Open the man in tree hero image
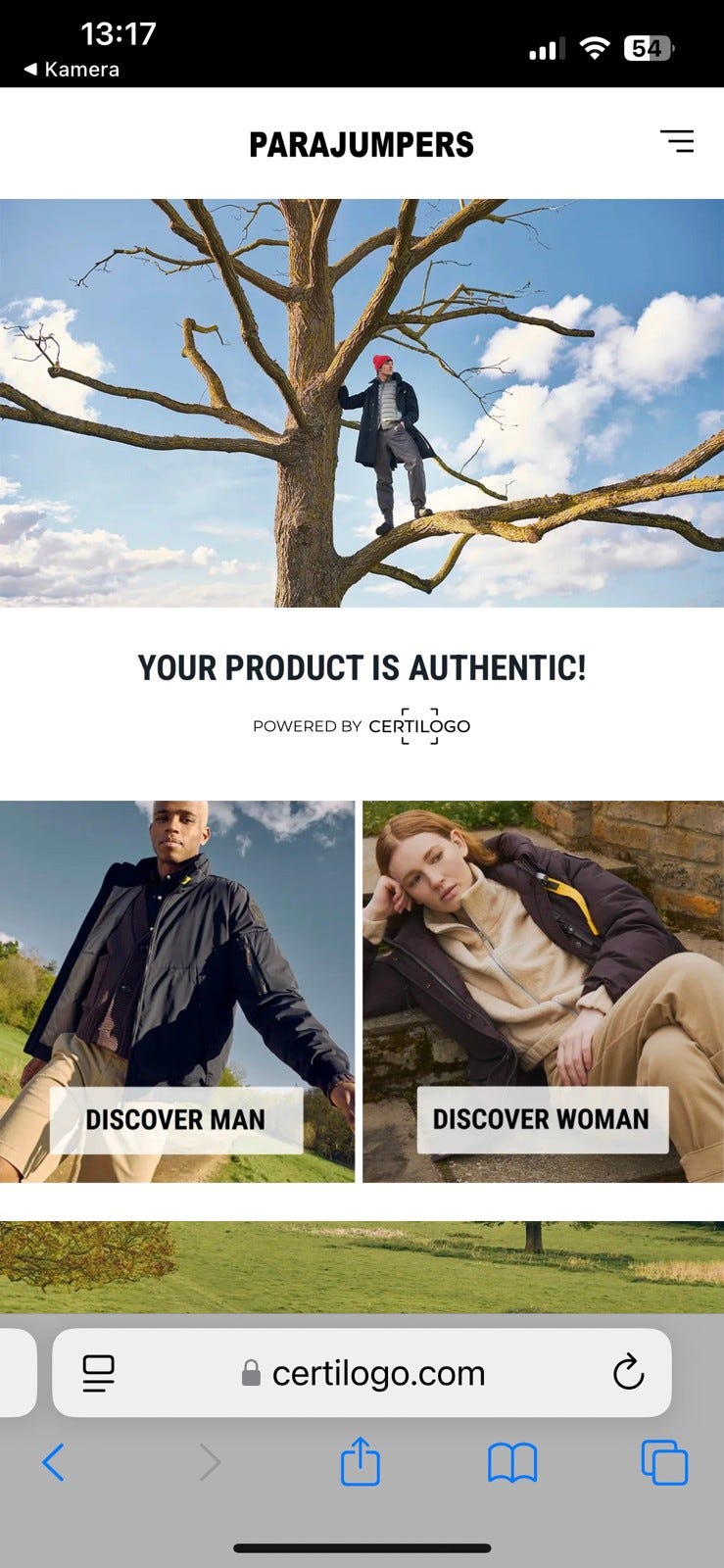The image size is (724, 1568). (362, 403)
